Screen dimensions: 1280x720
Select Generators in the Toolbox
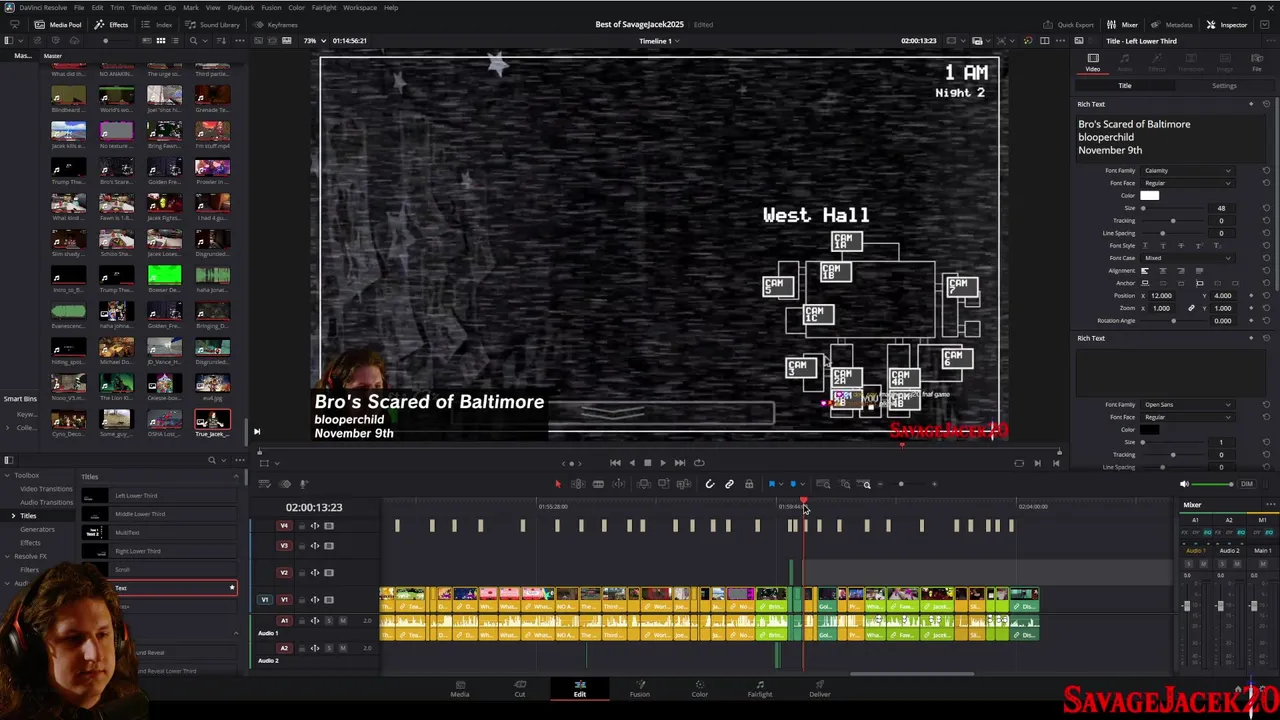coord(37,529)
